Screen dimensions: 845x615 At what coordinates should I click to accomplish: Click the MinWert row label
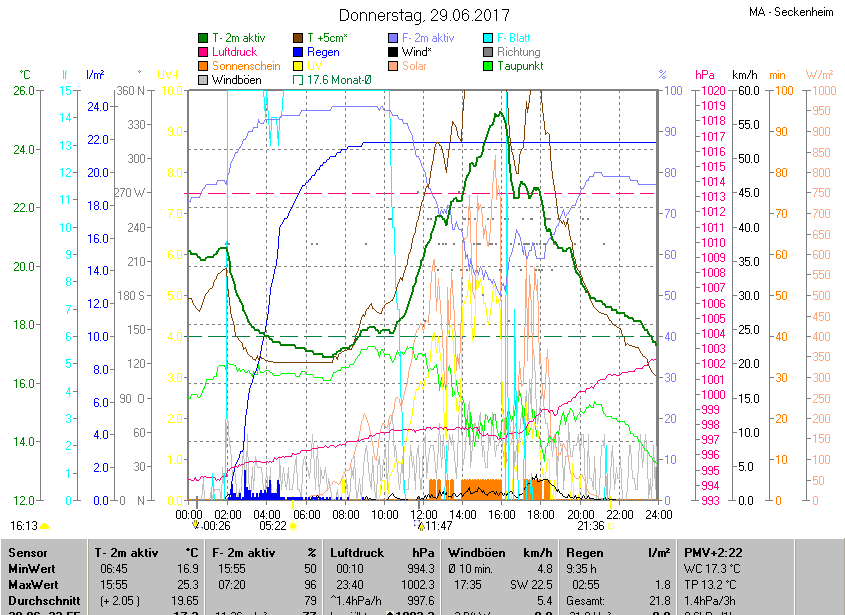pyautogui.click(x=32, y=569)
